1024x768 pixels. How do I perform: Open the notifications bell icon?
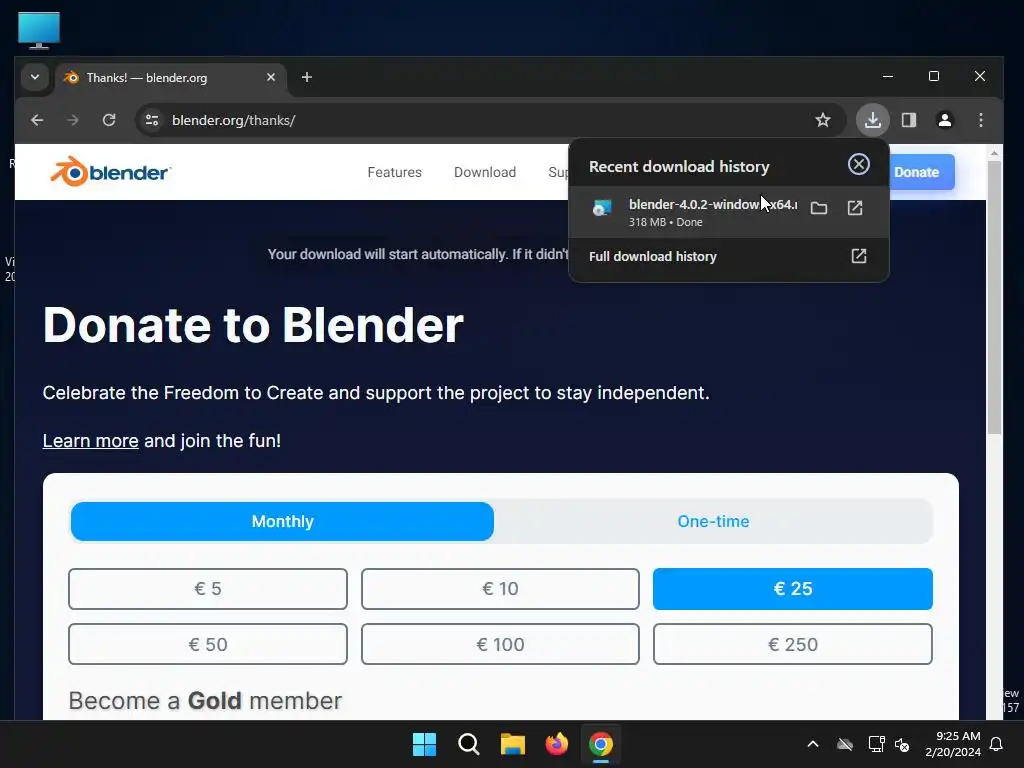click(x=997, y=744)
